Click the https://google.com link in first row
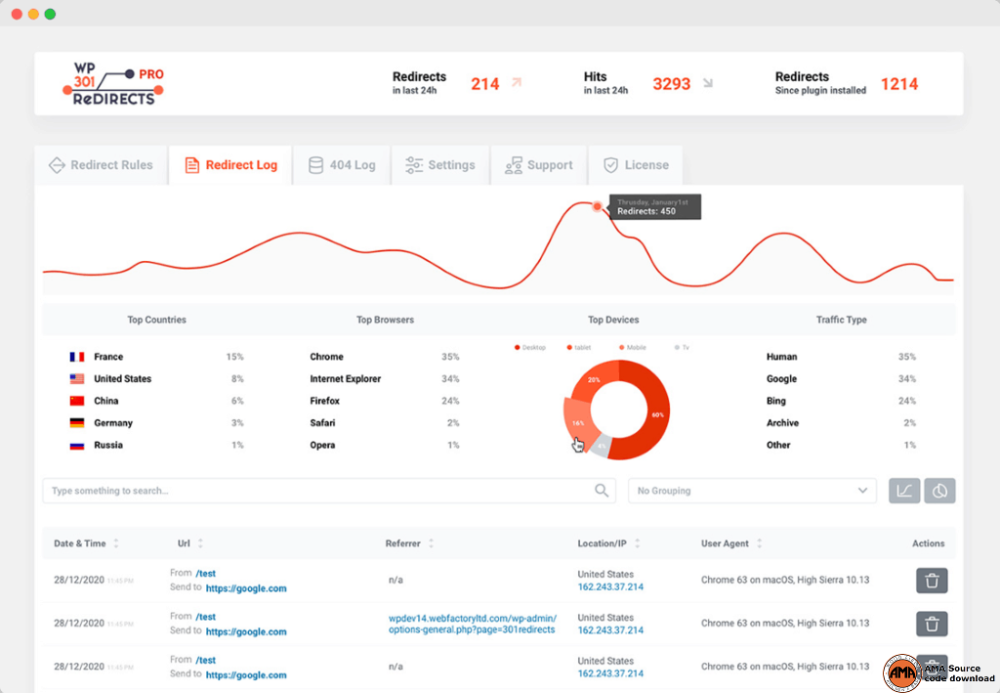 (x=246, y=588)
